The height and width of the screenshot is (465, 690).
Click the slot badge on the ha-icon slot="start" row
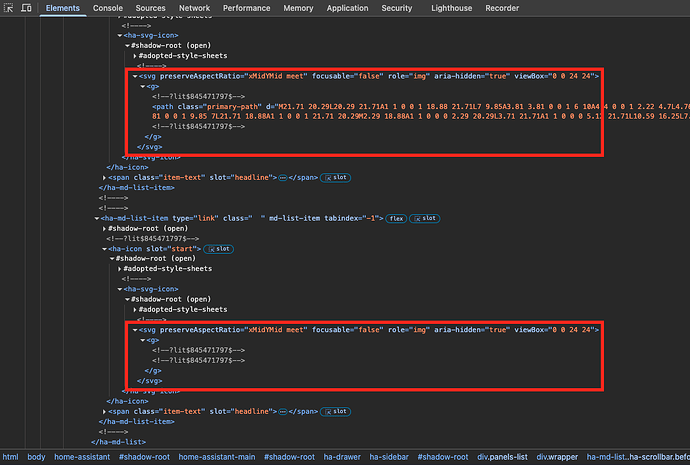(219, 249)
